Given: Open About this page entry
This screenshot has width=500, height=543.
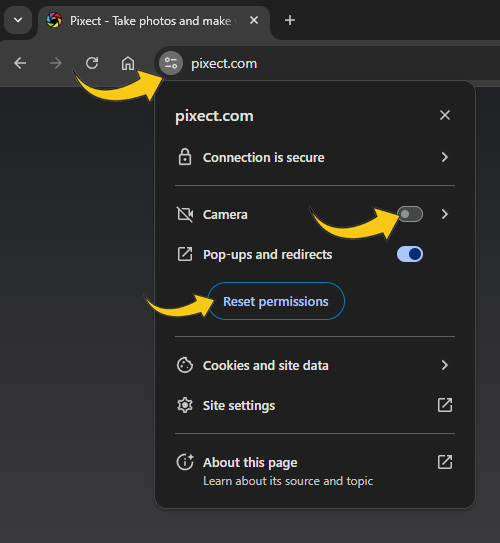Looking at the screenshot, I should coord(314,471).
